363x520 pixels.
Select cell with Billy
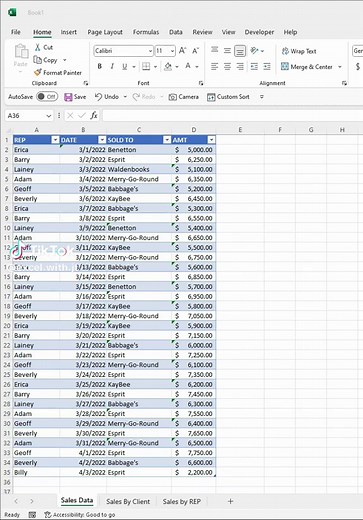pyautogui.click(x=36, y=472)
